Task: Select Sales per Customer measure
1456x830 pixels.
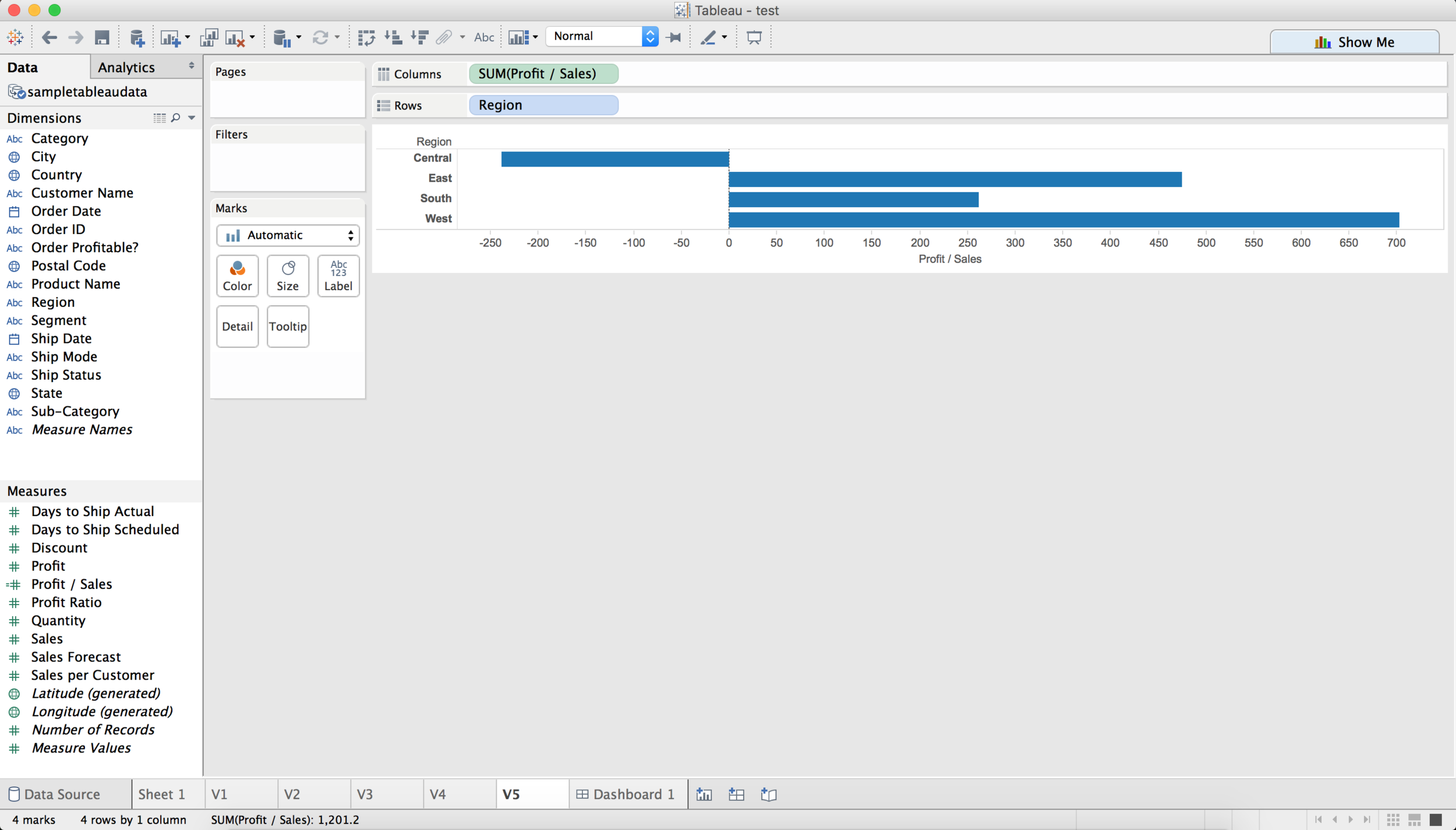Action: 93,675
